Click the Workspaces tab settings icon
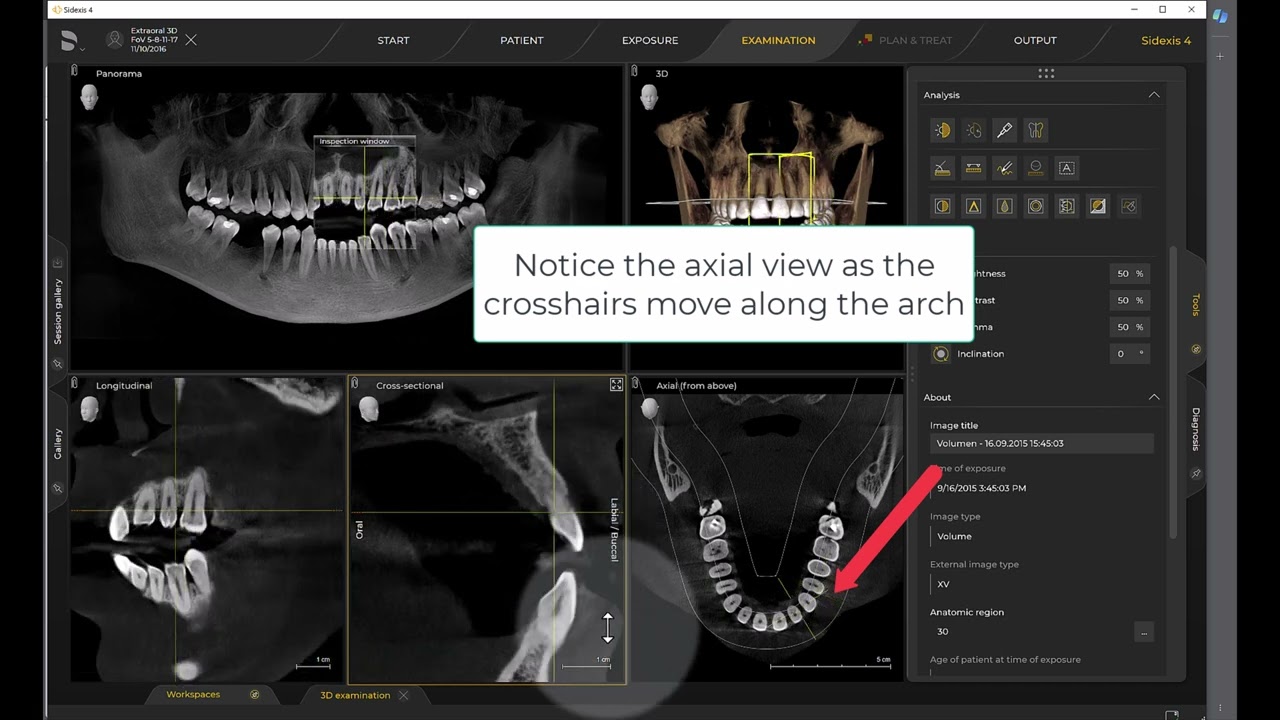Screen dimensions: 1280x720 (x=254, y=694)
